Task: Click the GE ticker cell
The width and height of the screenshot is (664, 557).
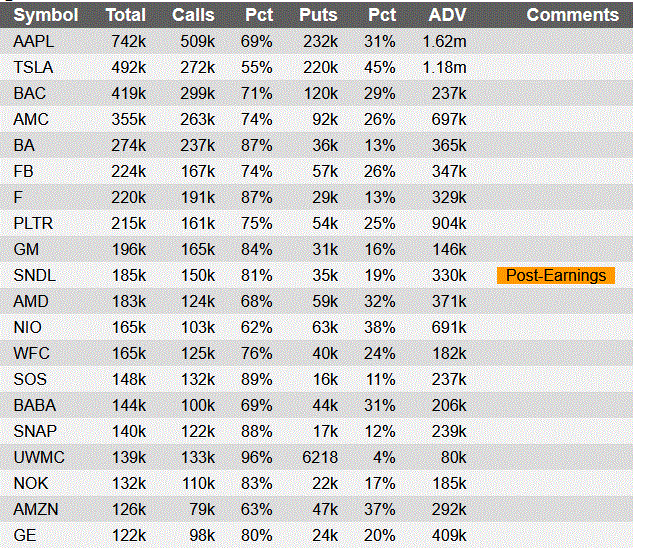Action: [x=25, y=535]
